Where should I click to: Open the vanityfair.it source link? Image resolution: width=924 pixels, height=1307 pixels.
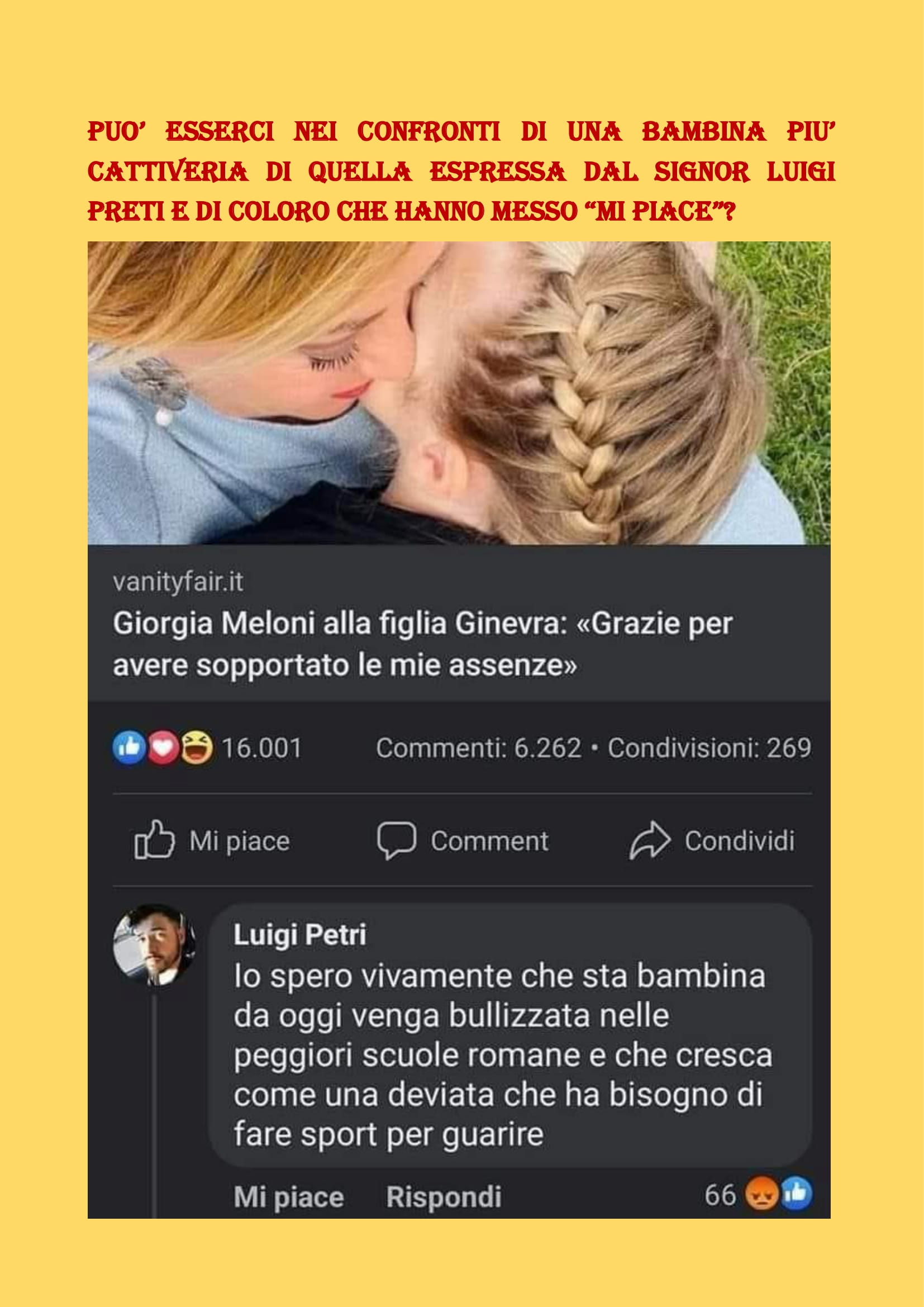coord(178,582)
